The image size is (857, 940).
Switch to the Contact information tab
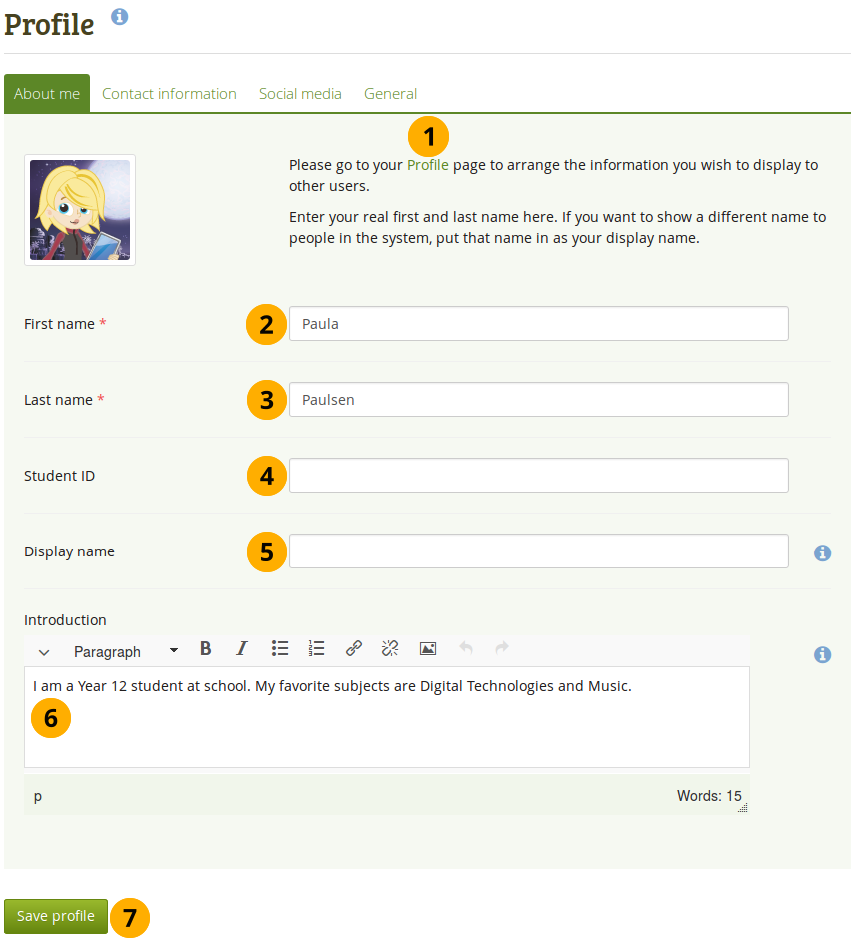click(169, 94)
